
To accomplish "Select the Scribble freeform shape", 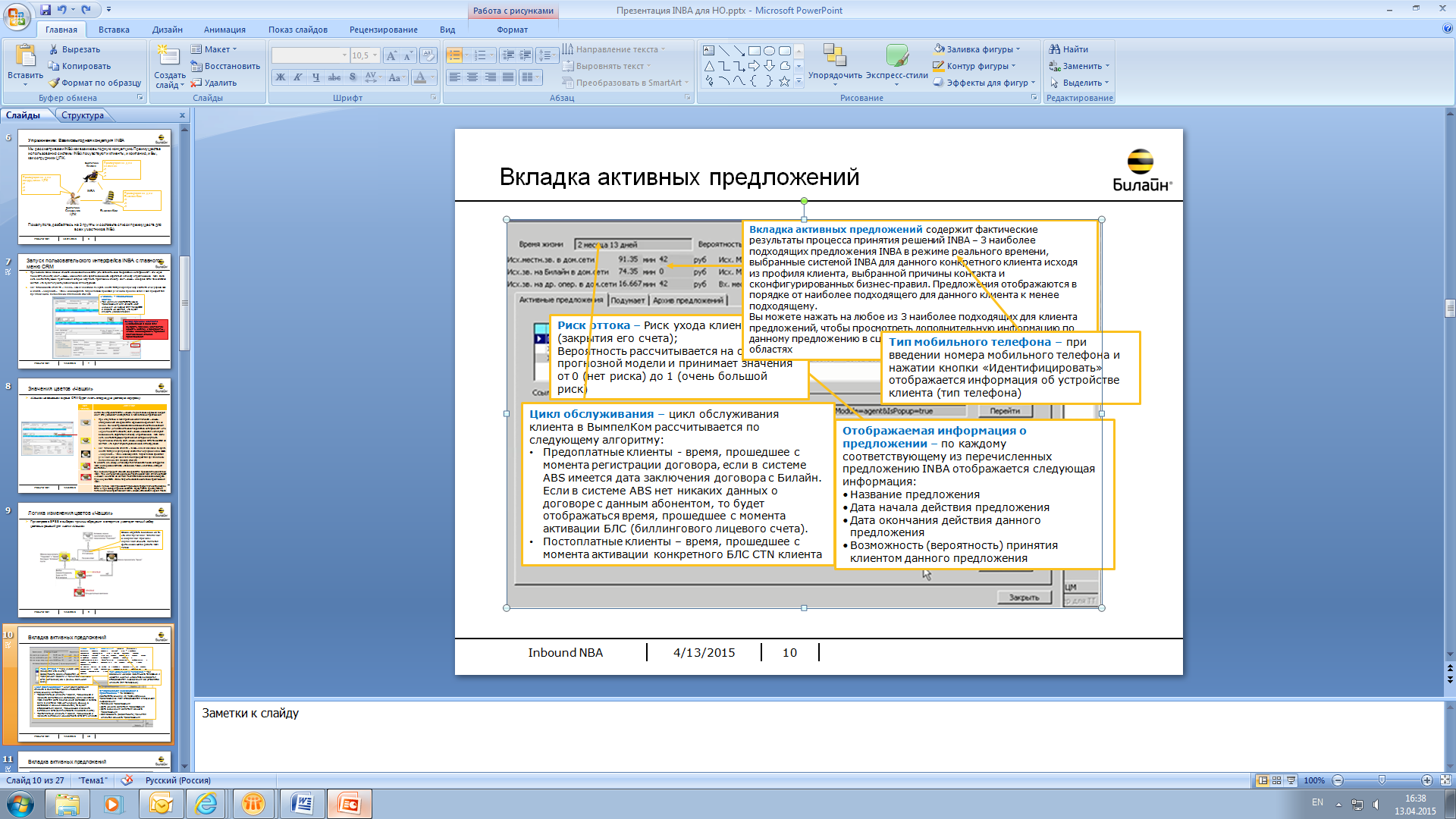I will [708, 81].
